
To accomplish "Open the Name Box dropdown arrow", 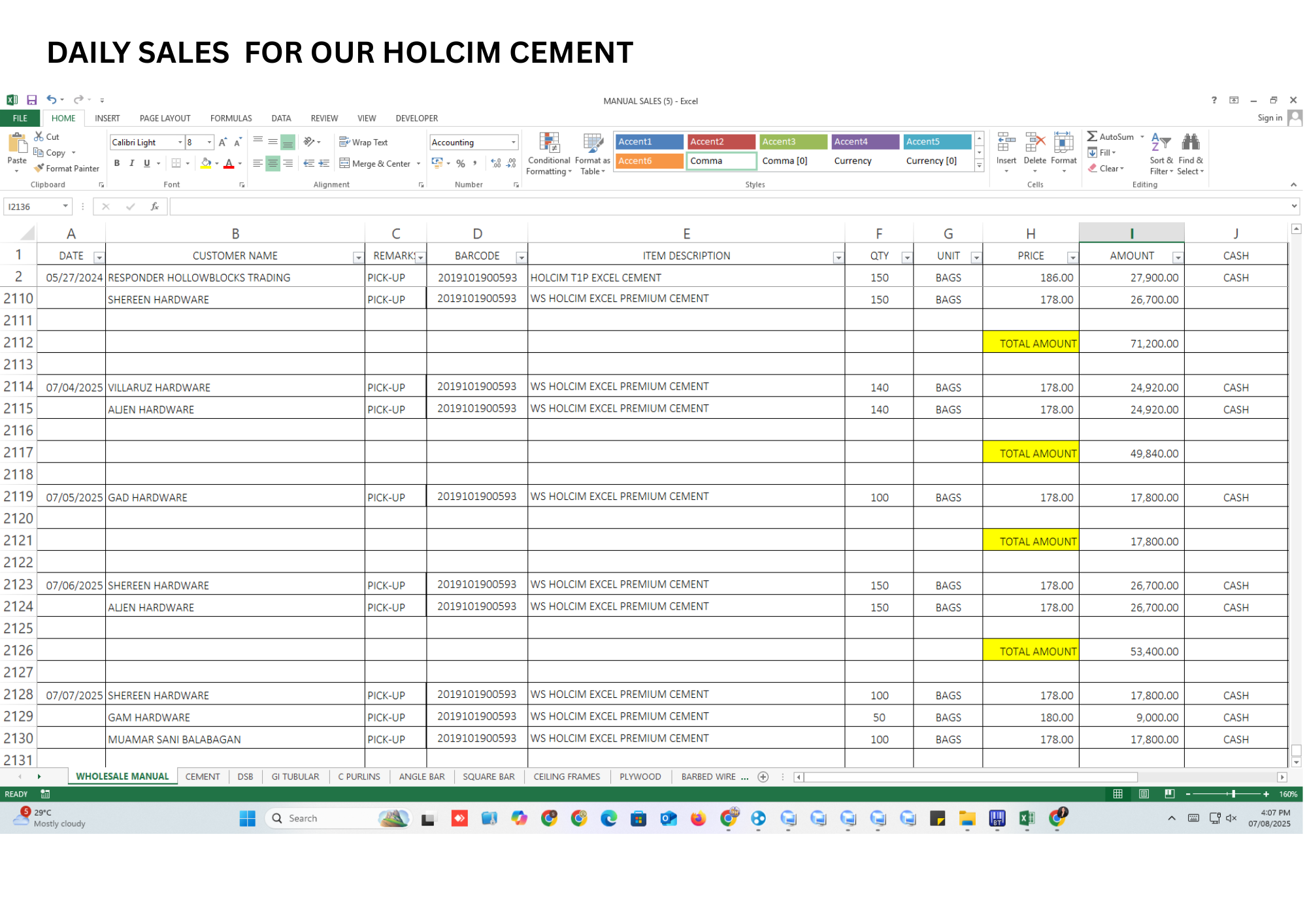I will pyautogui.click(x=65, y=206).
